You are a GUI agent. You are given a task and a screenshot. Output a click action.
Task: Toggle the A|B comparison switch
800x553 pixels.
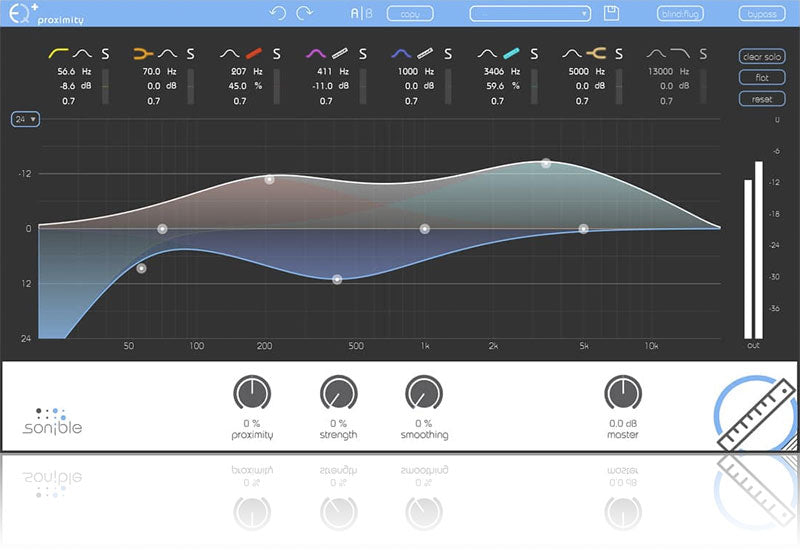[x=362, y=13]
